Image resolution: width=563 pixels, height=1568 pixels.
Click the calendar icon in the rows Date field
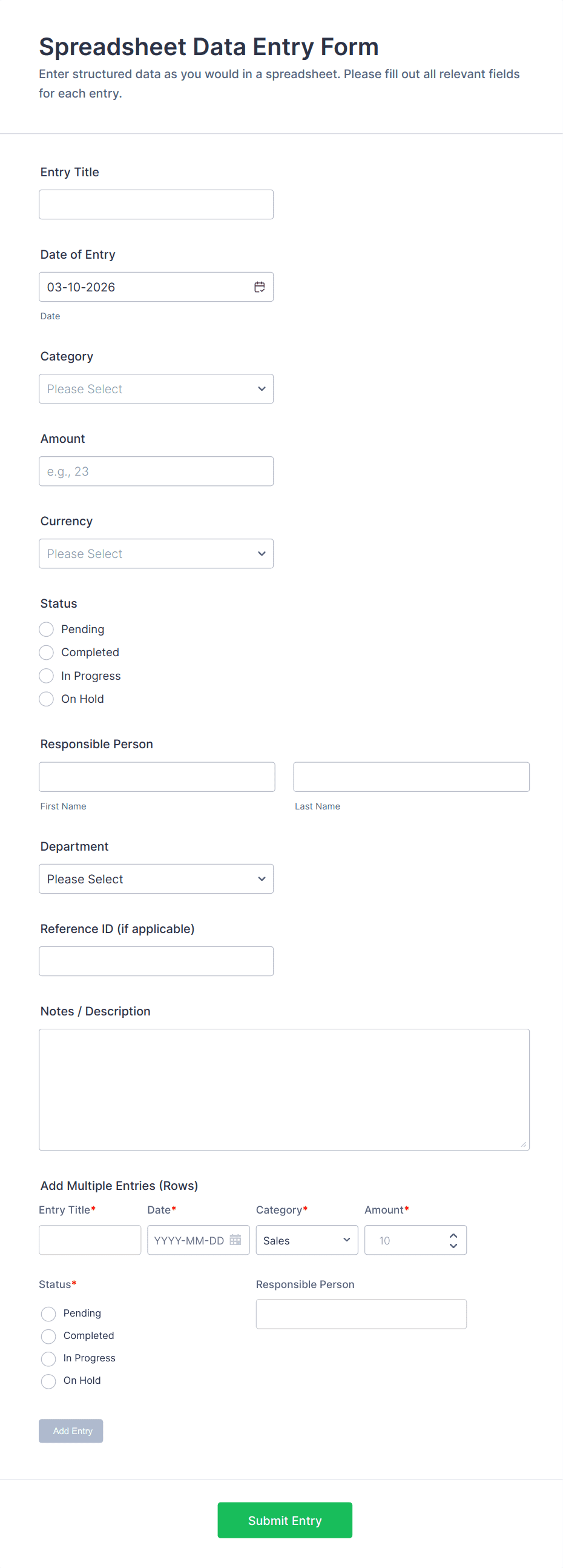click(x=235, y=1240)
